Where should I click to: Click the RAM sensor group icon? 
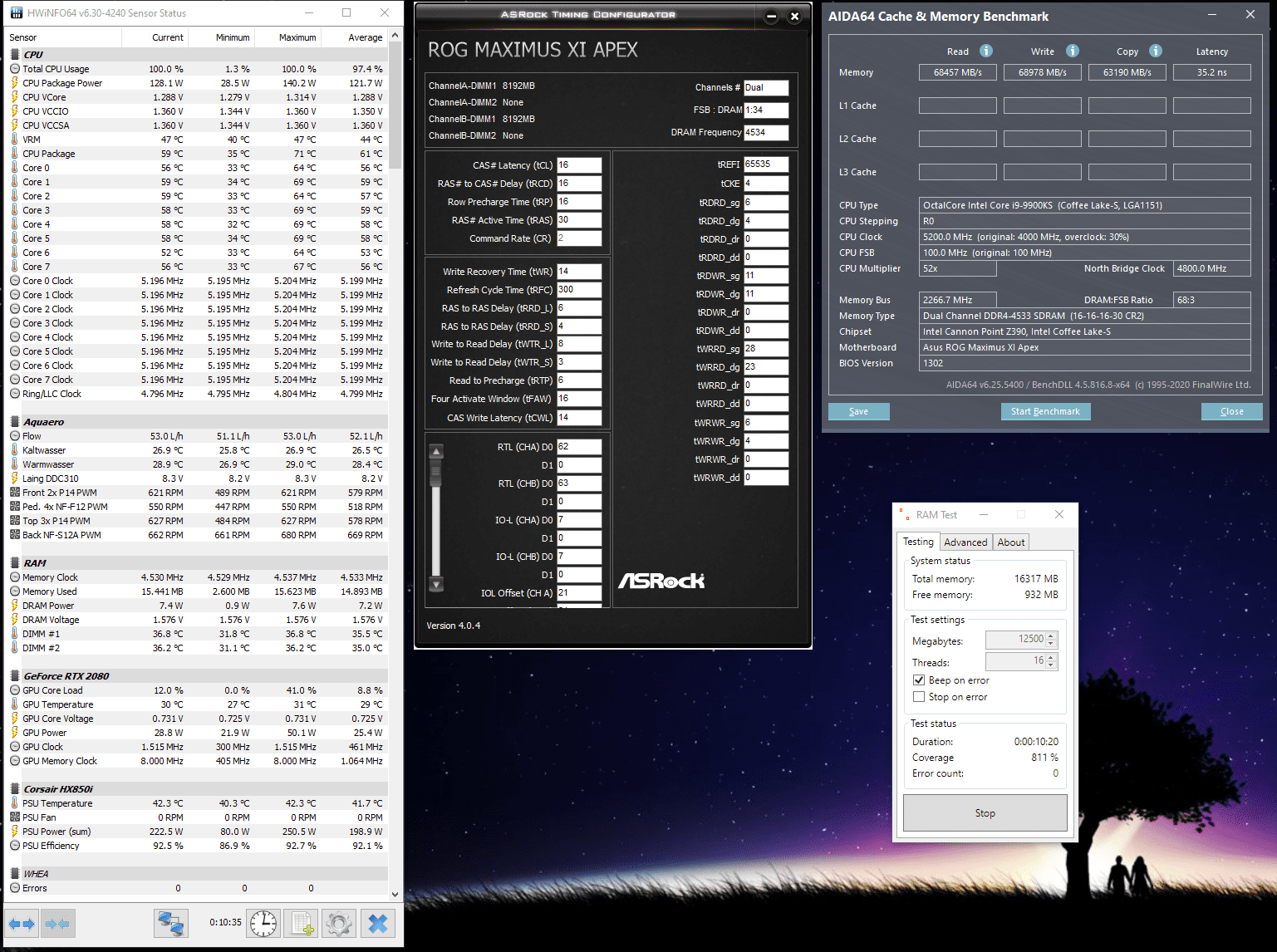15,563
